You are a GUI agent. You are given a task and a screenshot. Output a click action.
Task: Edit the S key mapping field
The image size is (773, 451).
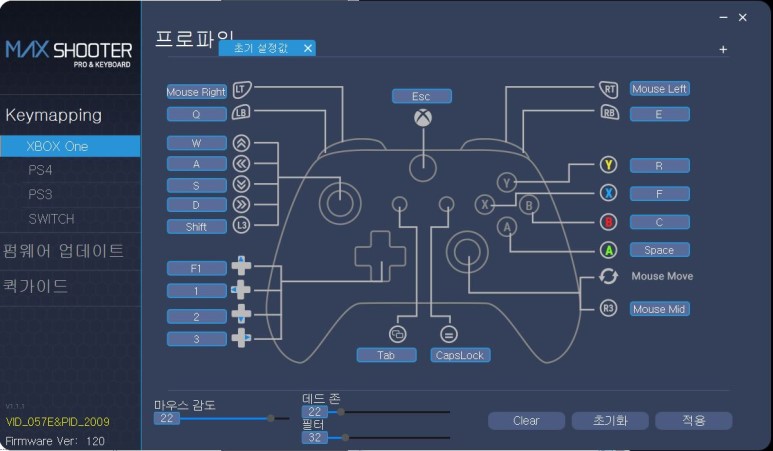(196, 185)
